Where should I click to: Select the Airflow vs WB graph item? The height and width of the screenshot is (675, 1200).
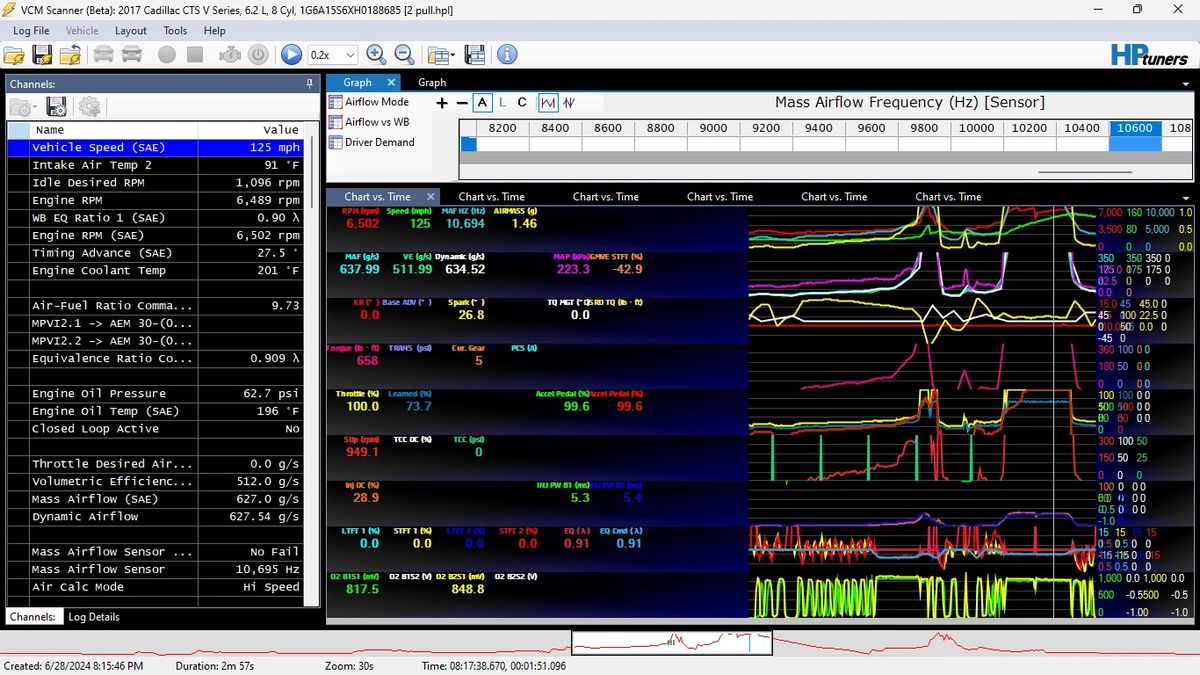click(x=375, y=123)
